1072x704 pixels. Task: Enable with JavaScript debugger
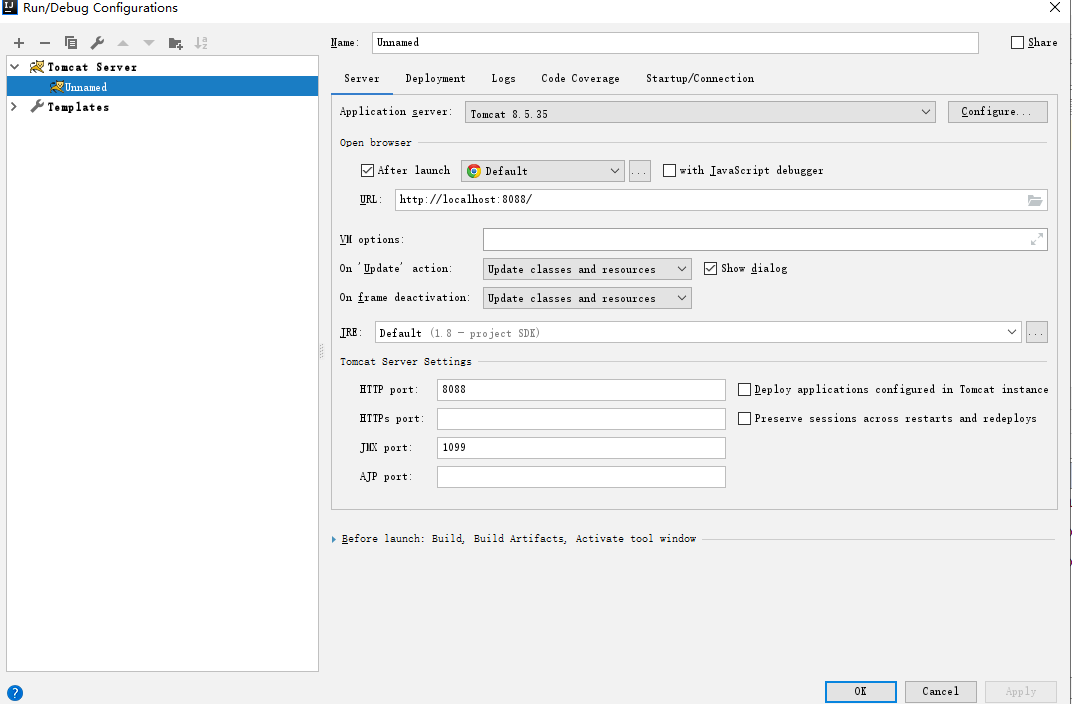669,170
